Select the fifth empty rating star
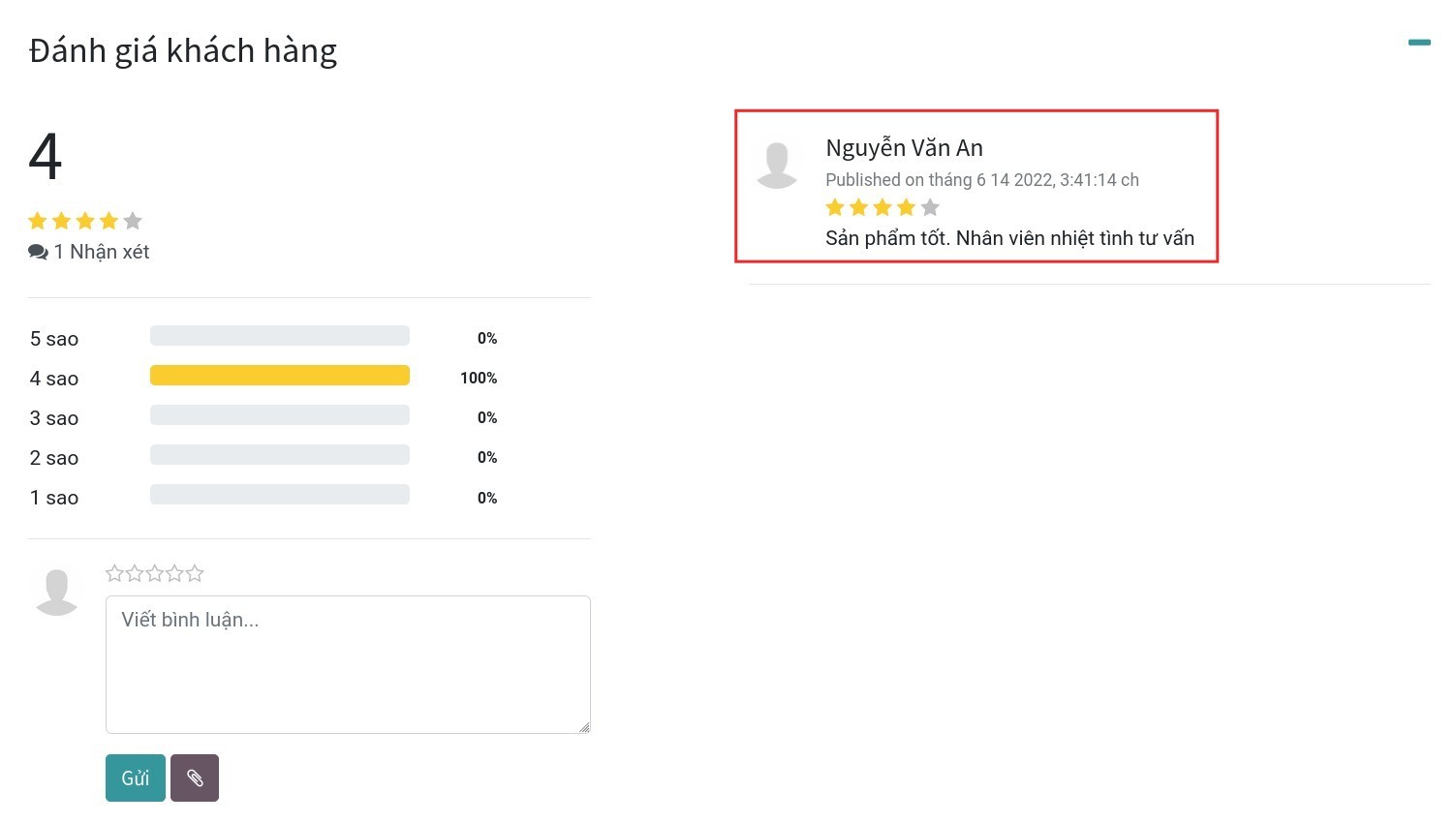Image resolution: width=1456 pixels, height=823 pixels. (x=195, y=574)
